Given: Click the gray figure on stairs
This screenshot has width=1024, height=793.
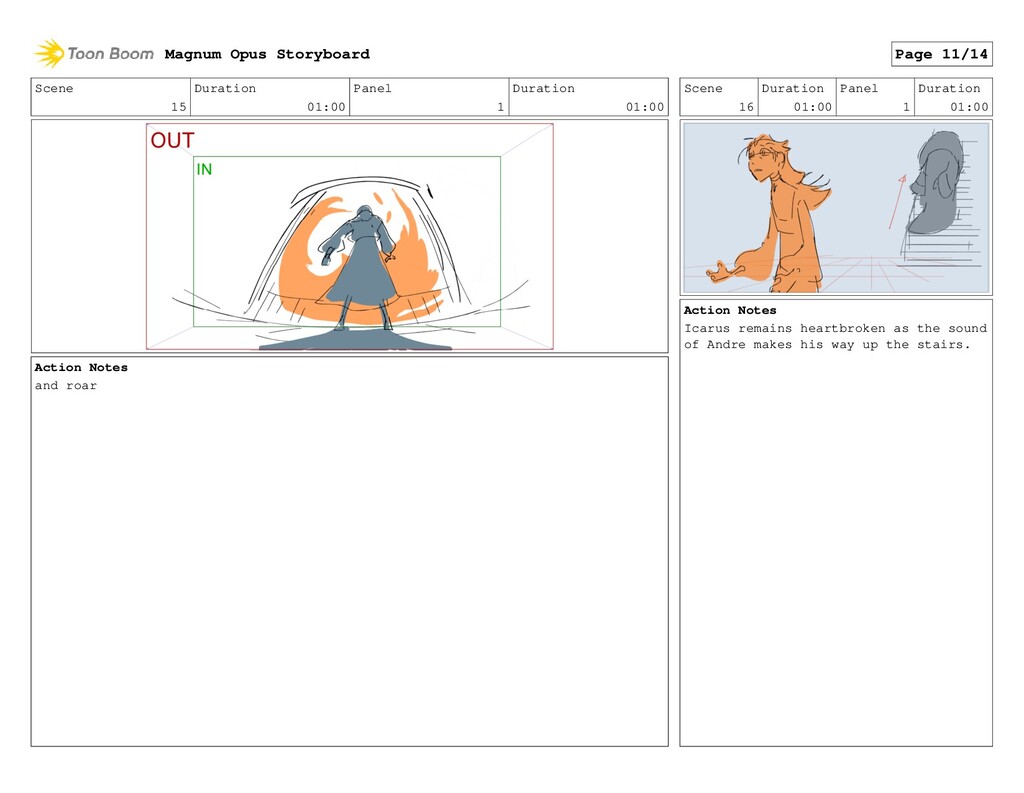Looking at the screenshot, I should pyautogui.click(x=935, y=183).
